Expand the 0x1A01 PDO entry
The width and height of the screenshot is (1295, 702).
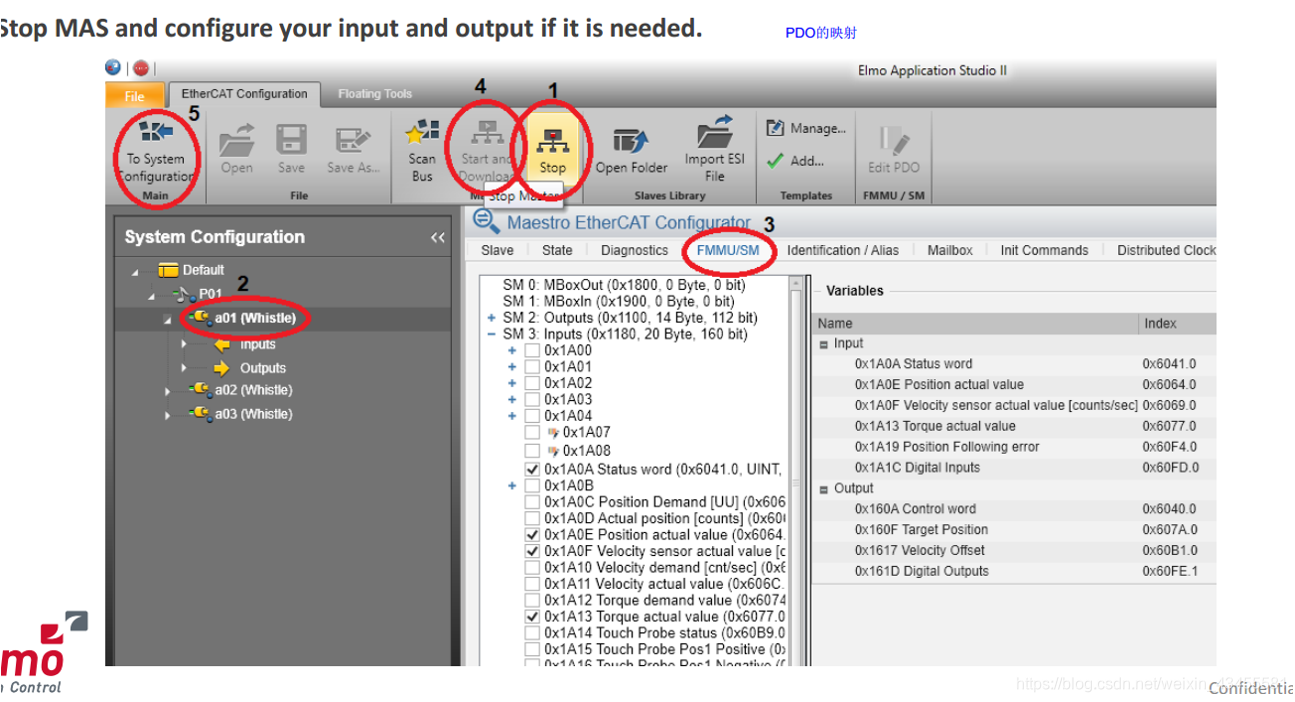click(x=512, y=367)
